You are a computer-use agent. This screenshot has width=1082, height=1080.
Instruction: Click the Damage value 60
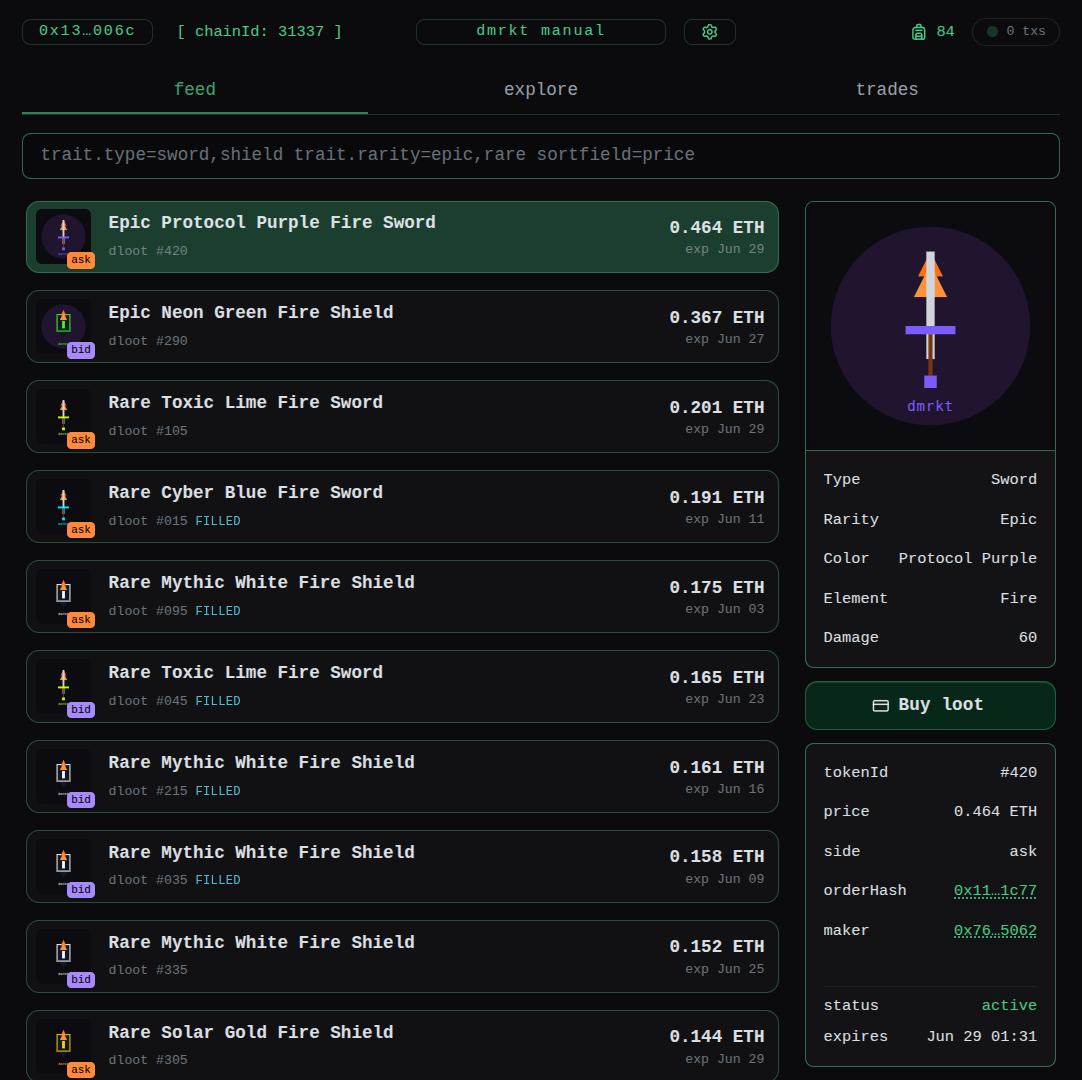[x=1027, y=638]
